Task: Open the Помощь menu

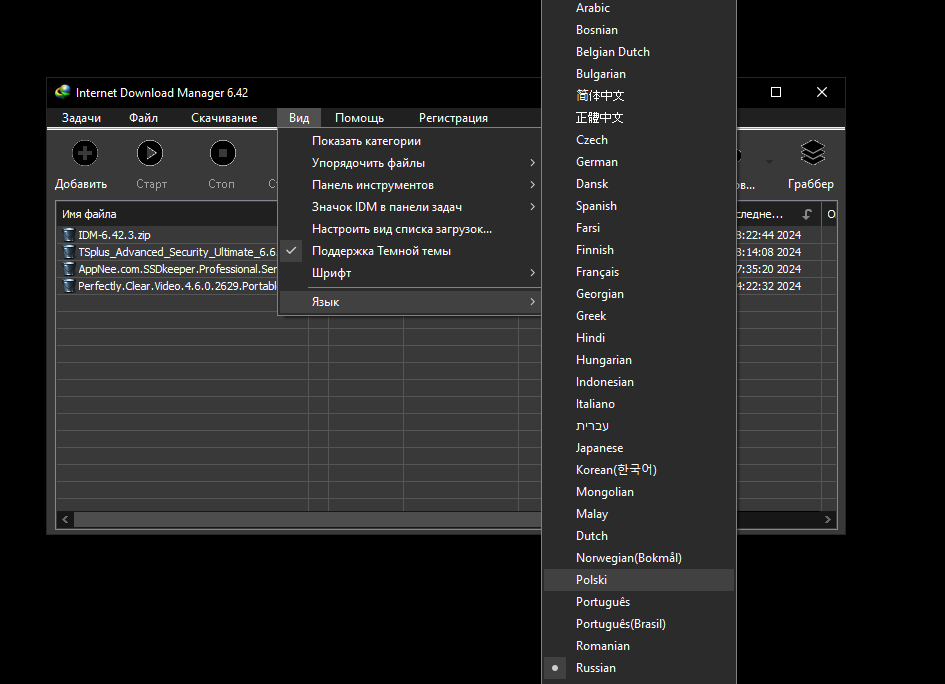Action: click(359, 118)
